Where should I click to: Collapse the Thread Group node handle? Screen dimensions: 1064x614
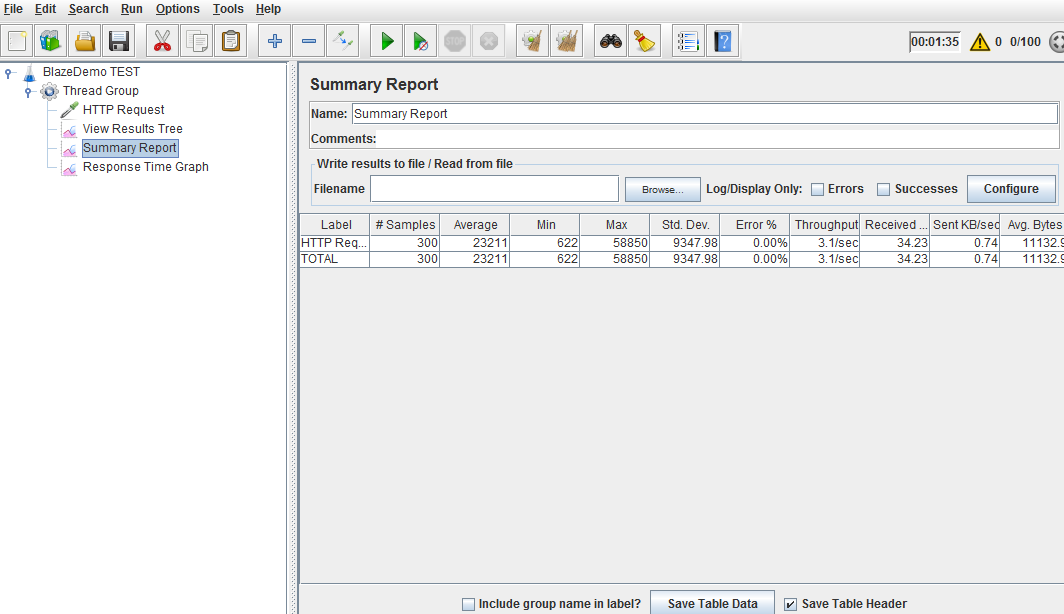pyautogui.click(x=29, y=91)
